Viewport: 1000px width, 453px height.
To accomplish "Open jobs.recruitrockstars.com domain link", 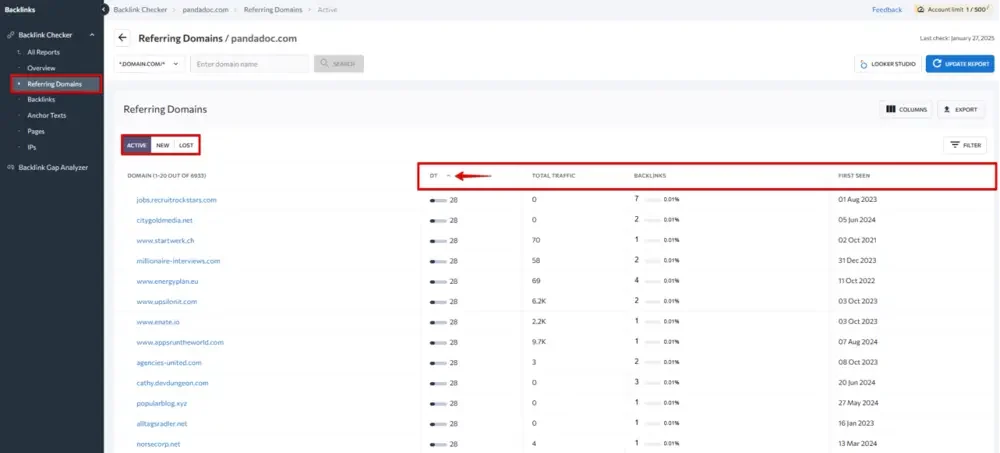I will 177,200.
